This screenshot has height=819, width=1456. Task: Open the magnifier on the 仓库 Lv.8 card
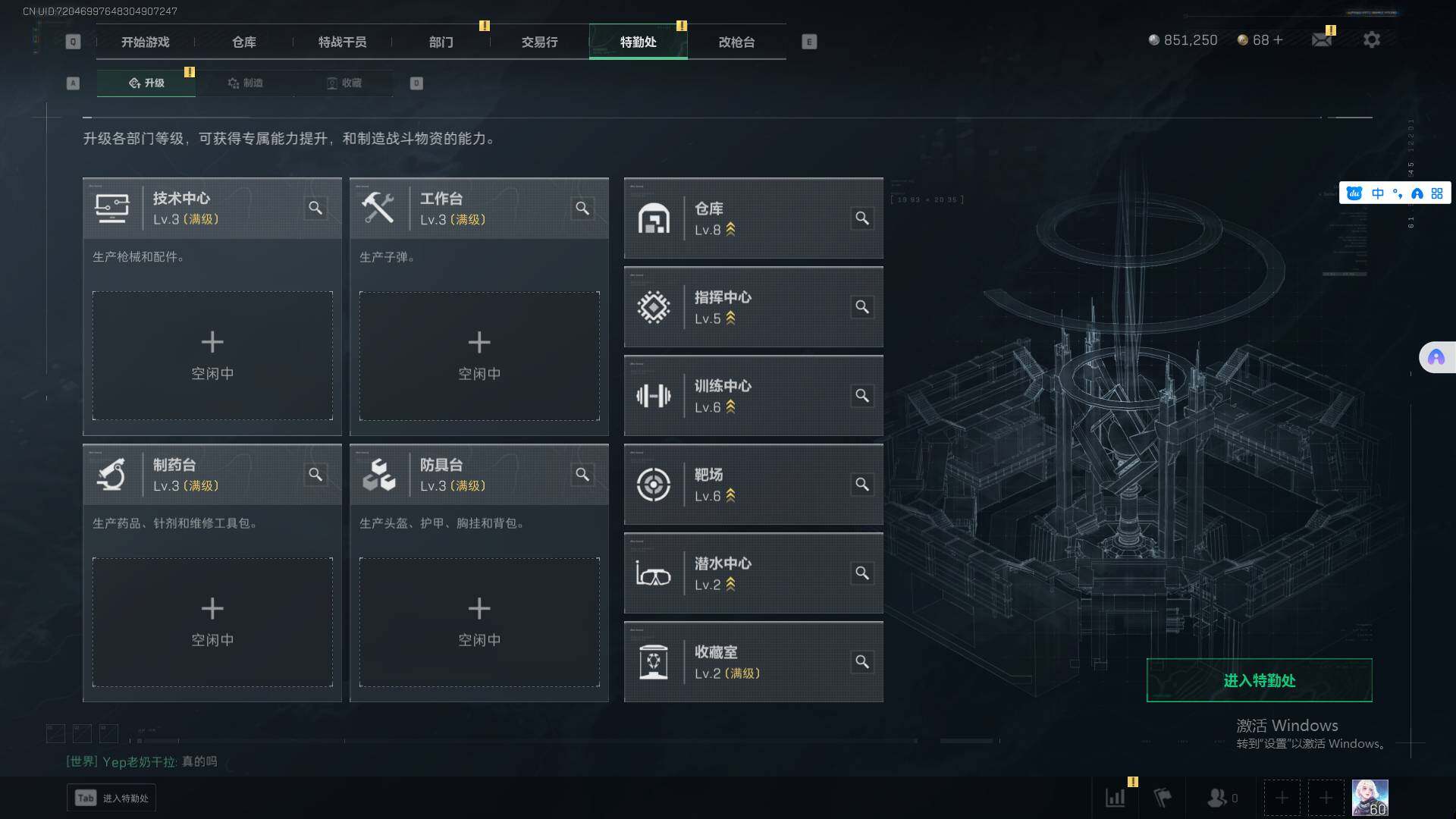[862, 218]
